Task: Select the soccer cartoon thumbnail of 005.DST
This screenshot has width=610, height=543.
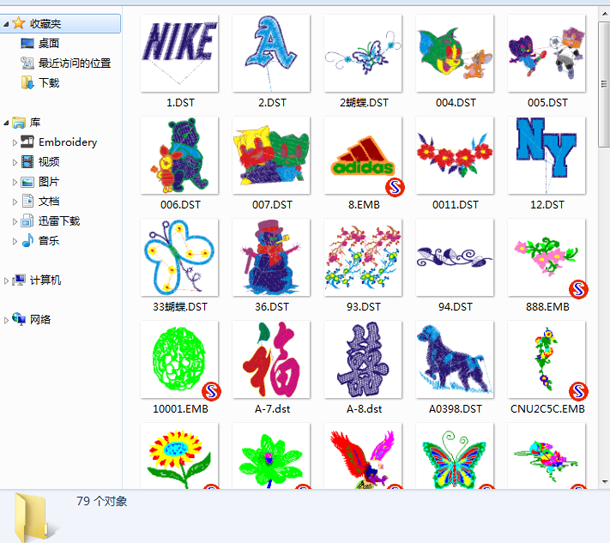Action: [x=547, y=53]
